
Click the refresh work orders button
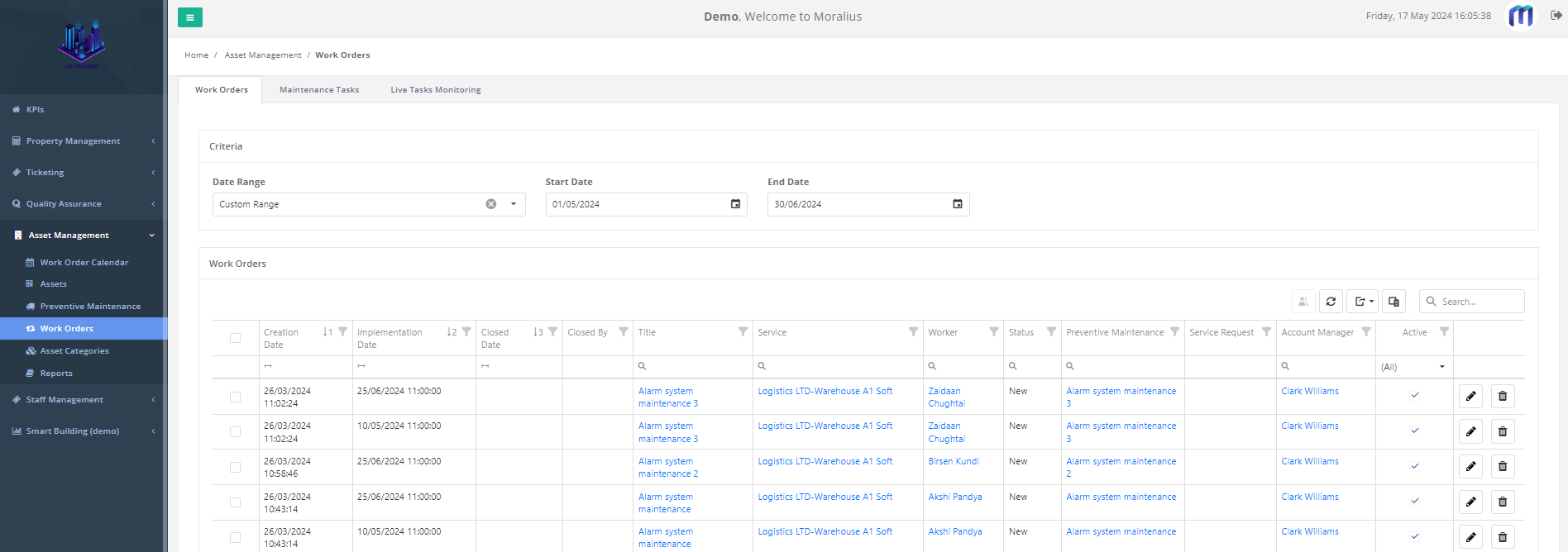click(x=1331, y=302)
